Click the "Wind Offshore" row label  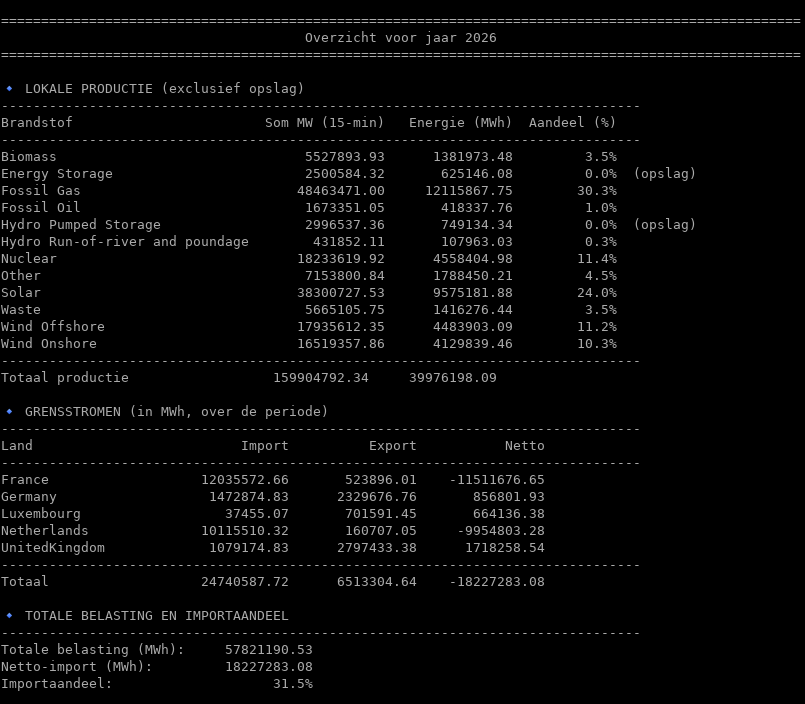coord(53,327)
